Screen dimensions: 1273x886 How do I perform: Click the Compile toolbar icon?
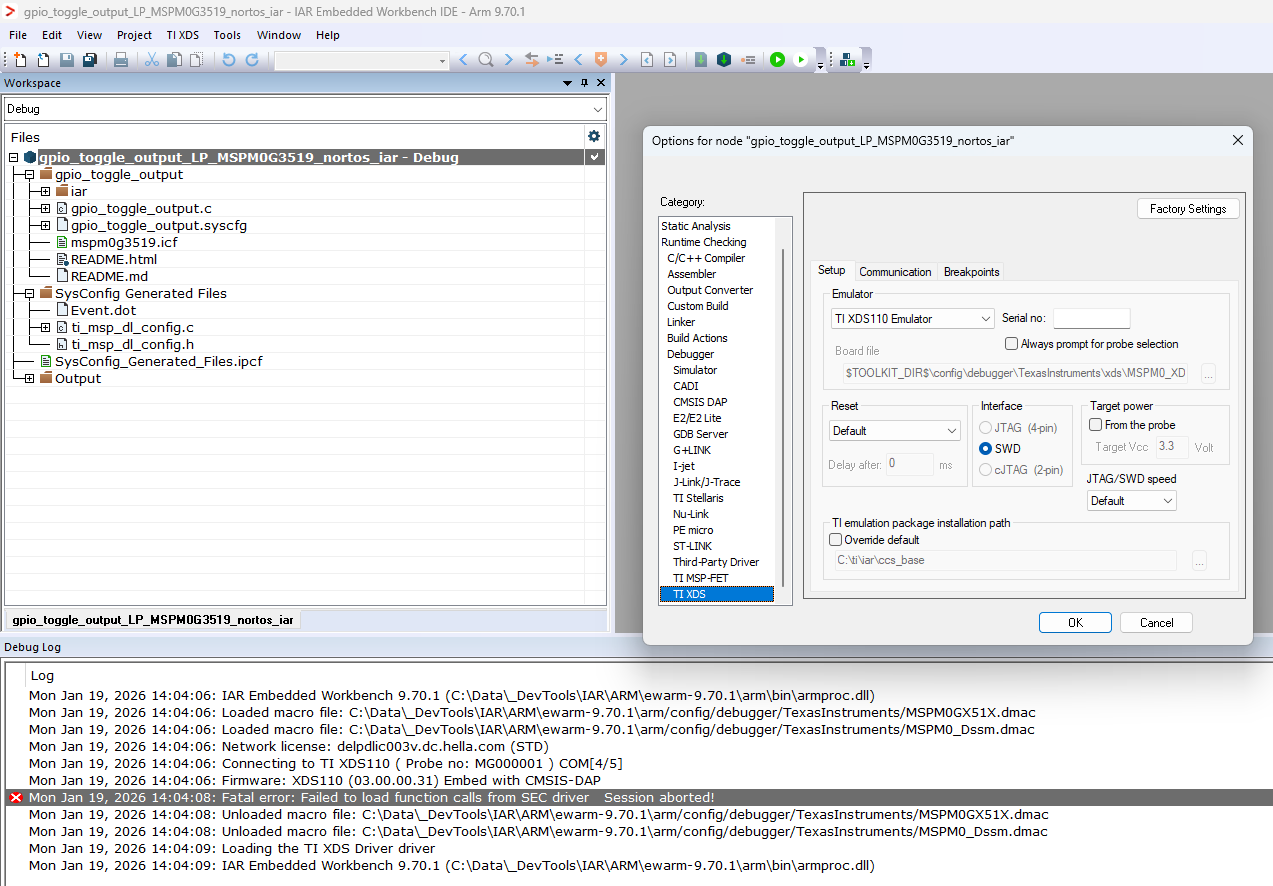pyautogui.click(x=701, y=60)
